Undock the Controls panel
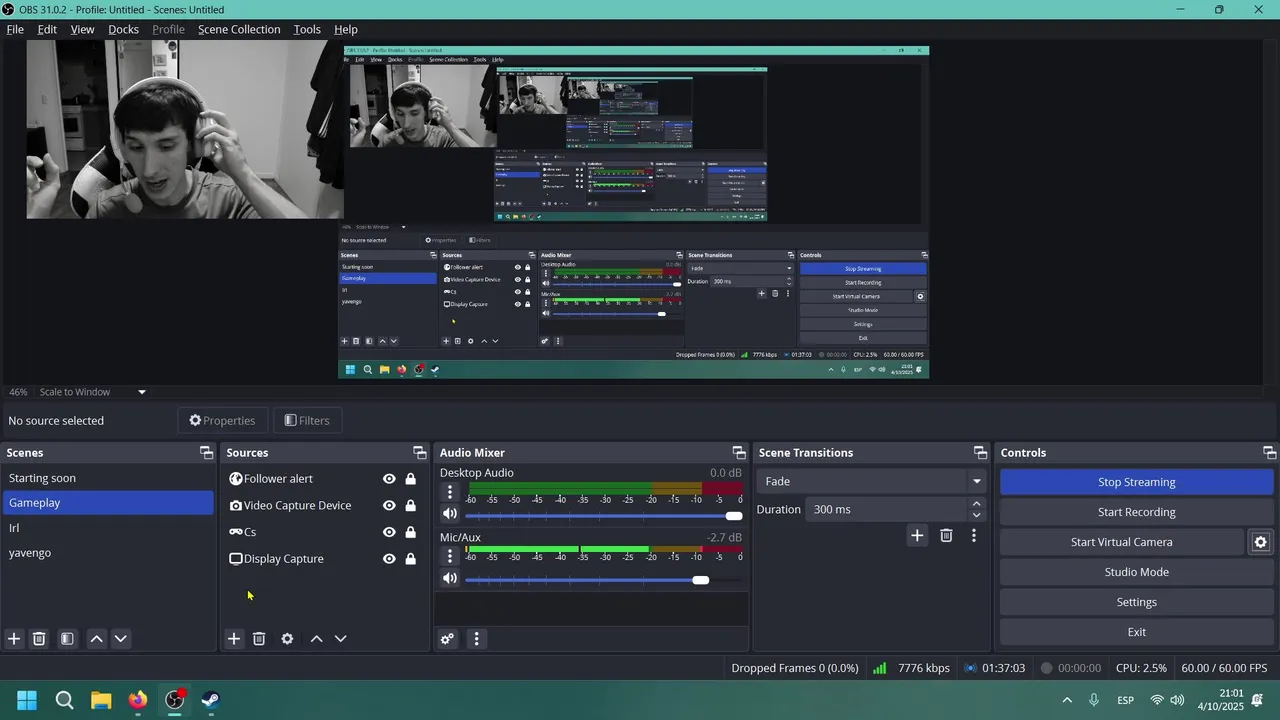 pos(1270,452)
